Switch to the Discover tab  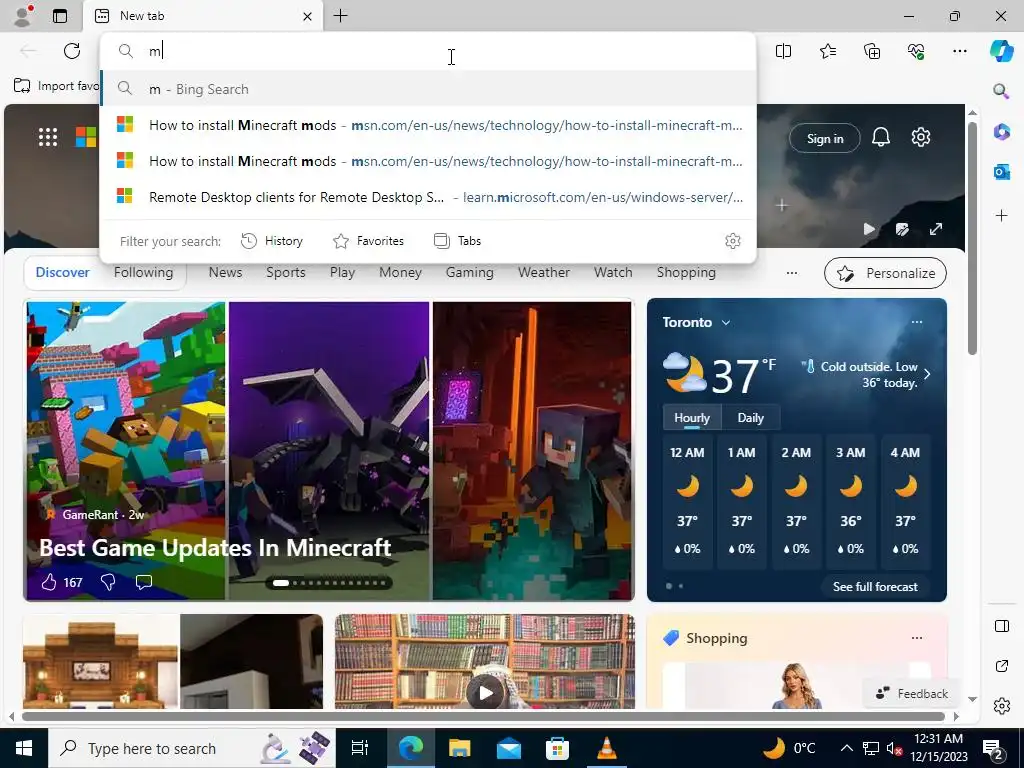tap(63, 272)
